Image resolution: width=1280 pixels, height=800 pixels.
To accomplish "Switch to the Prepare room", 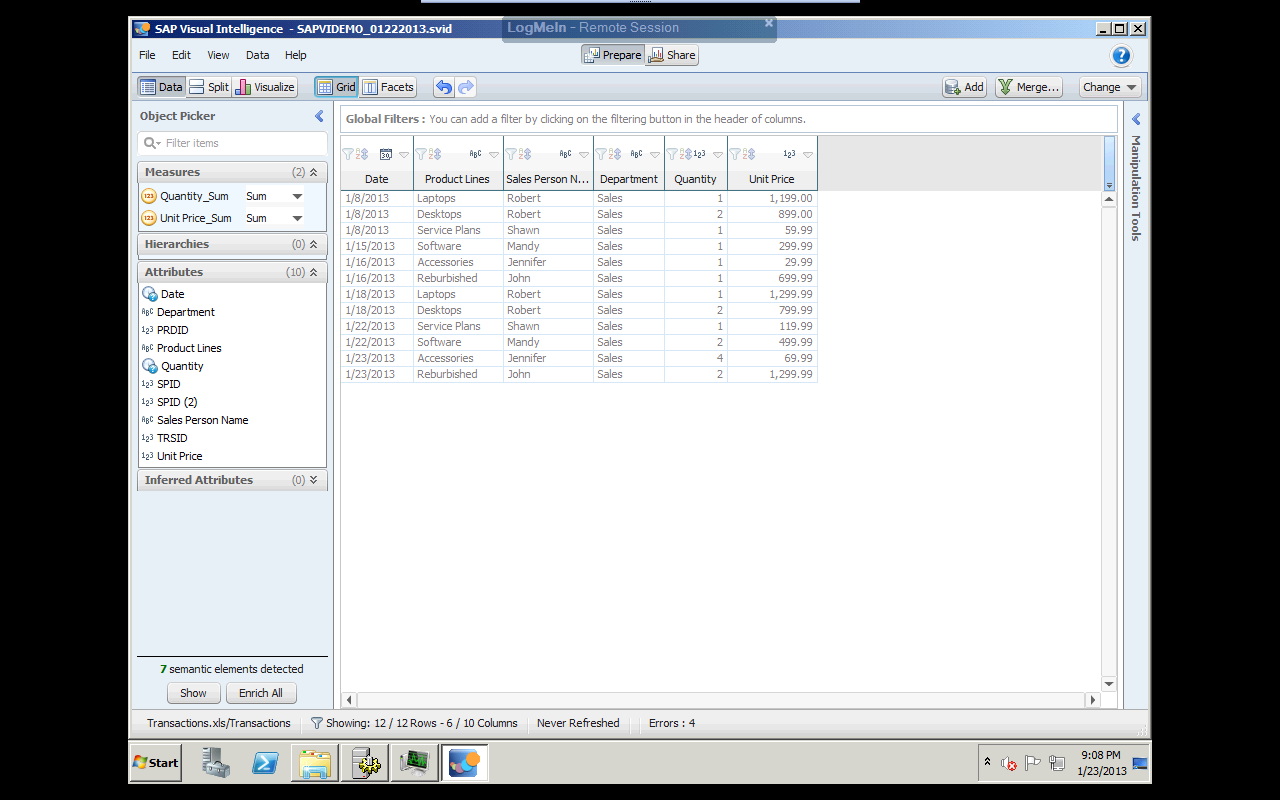I will pyautogui.click(x=612, y=55).
